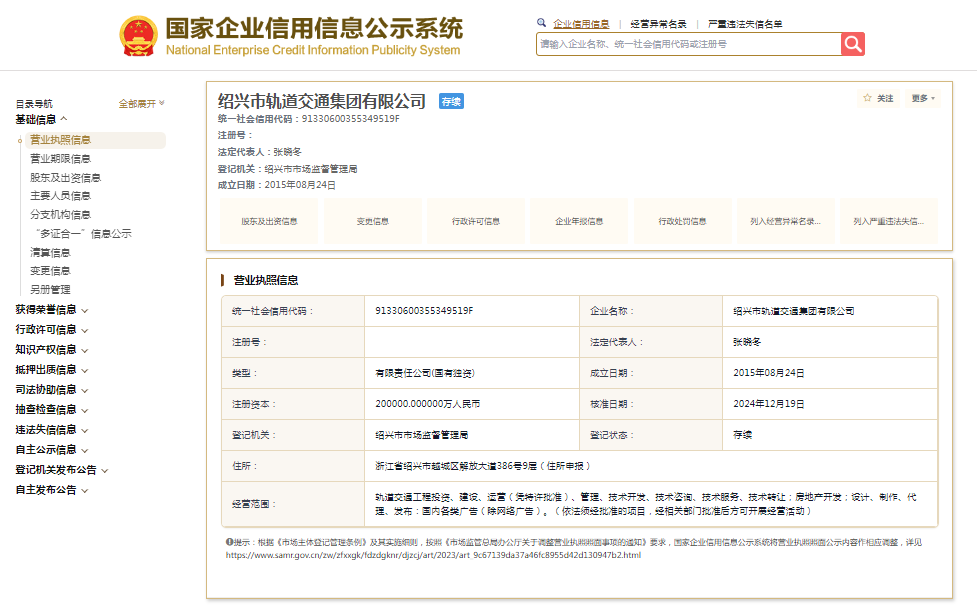
Task: Switch to the 严重违法失信名单 search tab
Action: (x=745, y=23)
